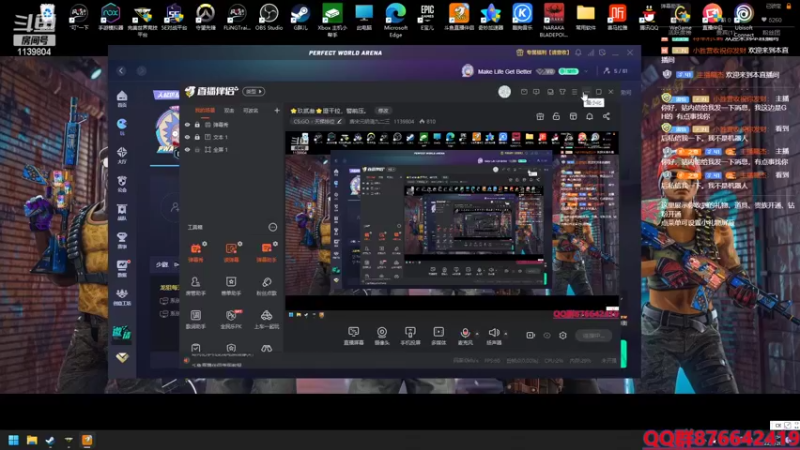Click the unlock padlock icon above preview
The width and height of the screenshot is (800, 450).
[x=556, y=116]
